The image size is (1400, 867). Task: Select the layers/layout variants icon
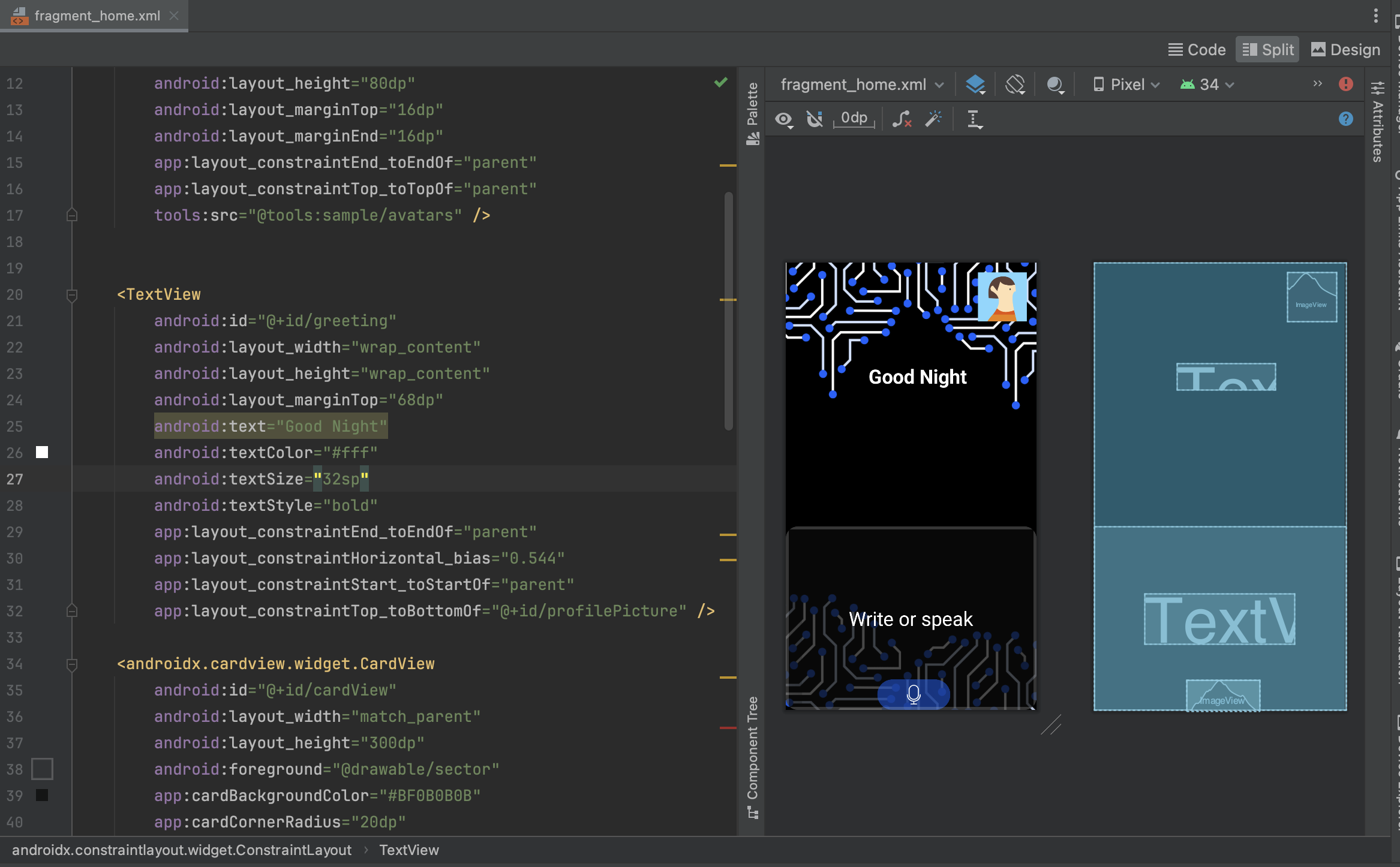click(975, 84)
